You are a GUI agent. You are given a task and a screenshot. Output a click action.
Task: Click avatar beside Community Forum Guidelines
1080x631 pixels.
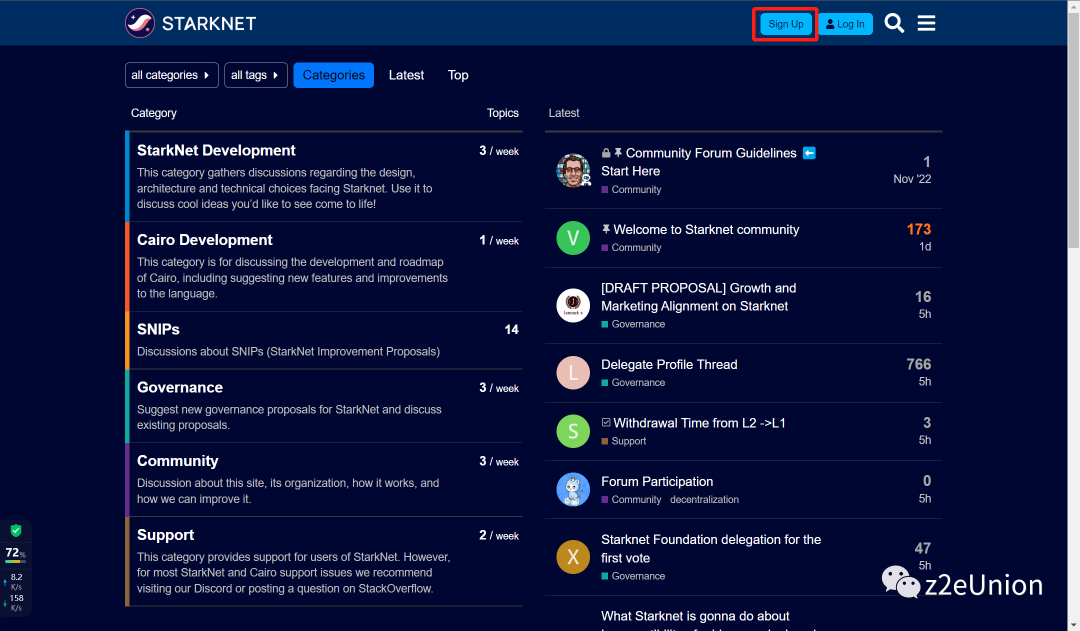pyautogui.click(x=573, y=170)
